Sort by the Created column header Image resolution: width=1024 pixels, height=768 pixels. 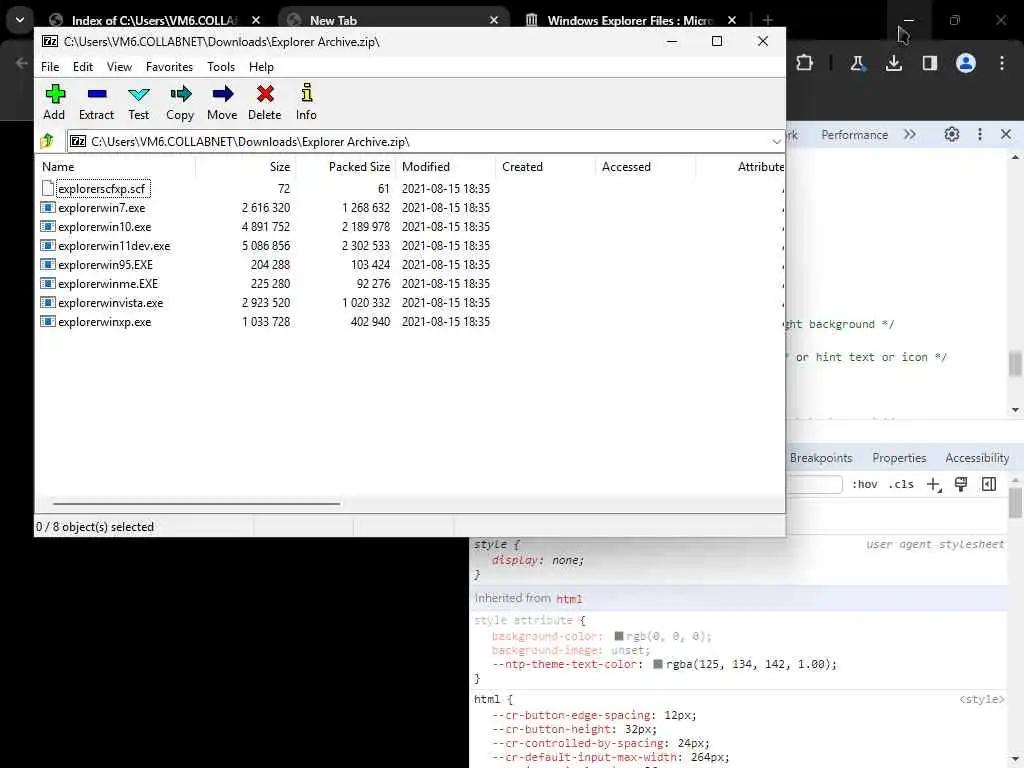(546, 167)
